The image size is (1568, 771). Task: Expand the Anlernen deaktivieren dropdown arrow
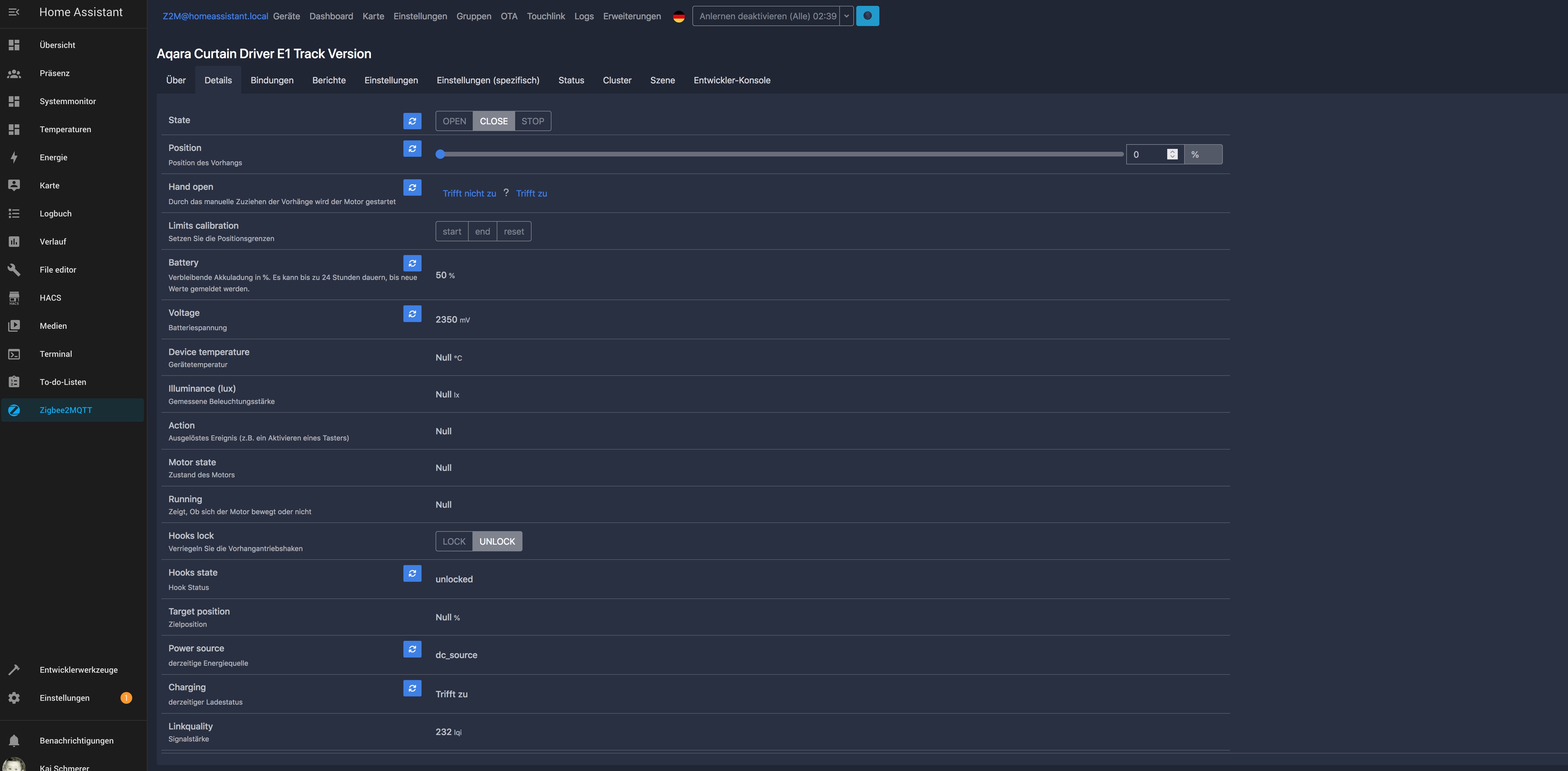pyautogui.click(x=846, y=16)
